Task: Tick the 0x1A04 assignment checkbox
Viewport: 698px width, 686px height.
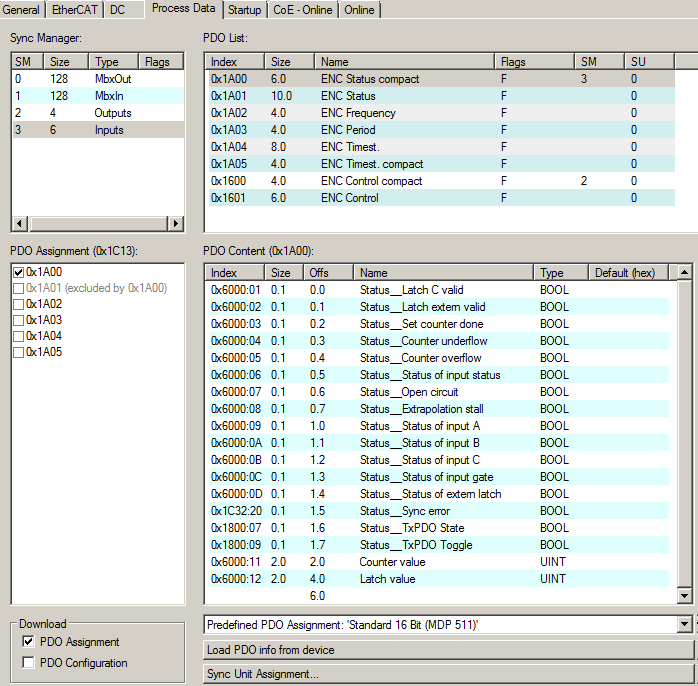Action: pyautogui.click(x=18, y=337)
